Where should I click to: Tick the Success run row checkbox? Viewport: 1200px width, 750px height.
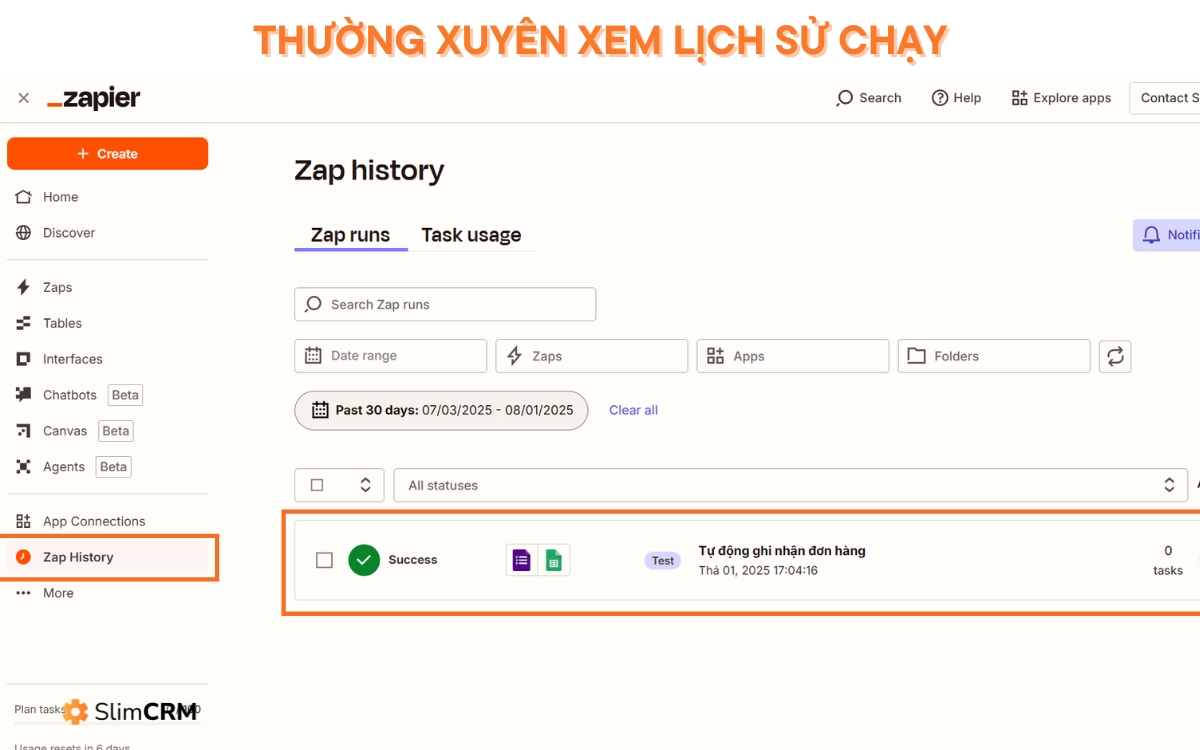(x=324, y=560)
